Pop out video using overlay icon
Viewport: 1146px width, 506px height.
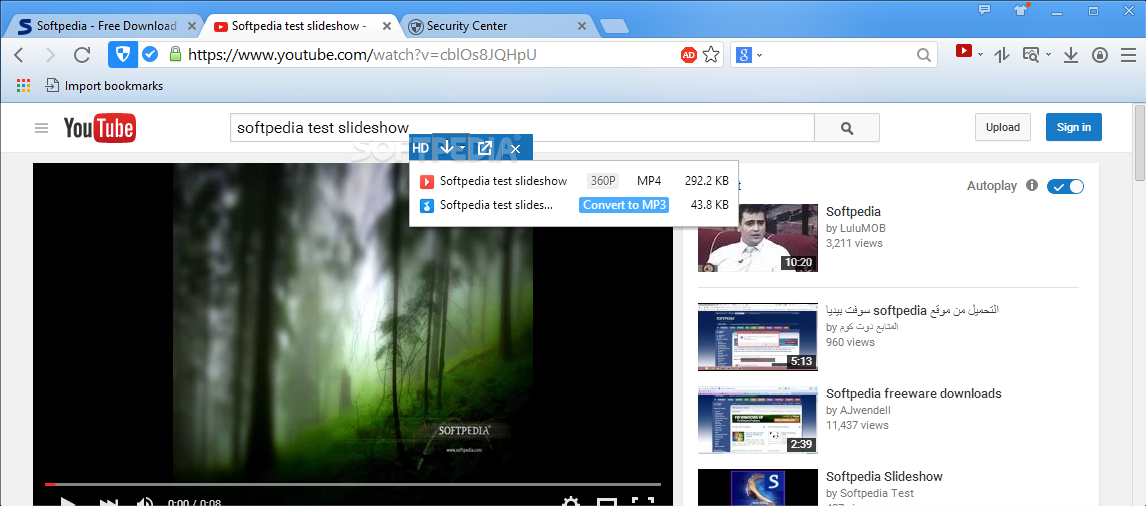(484, 148)
